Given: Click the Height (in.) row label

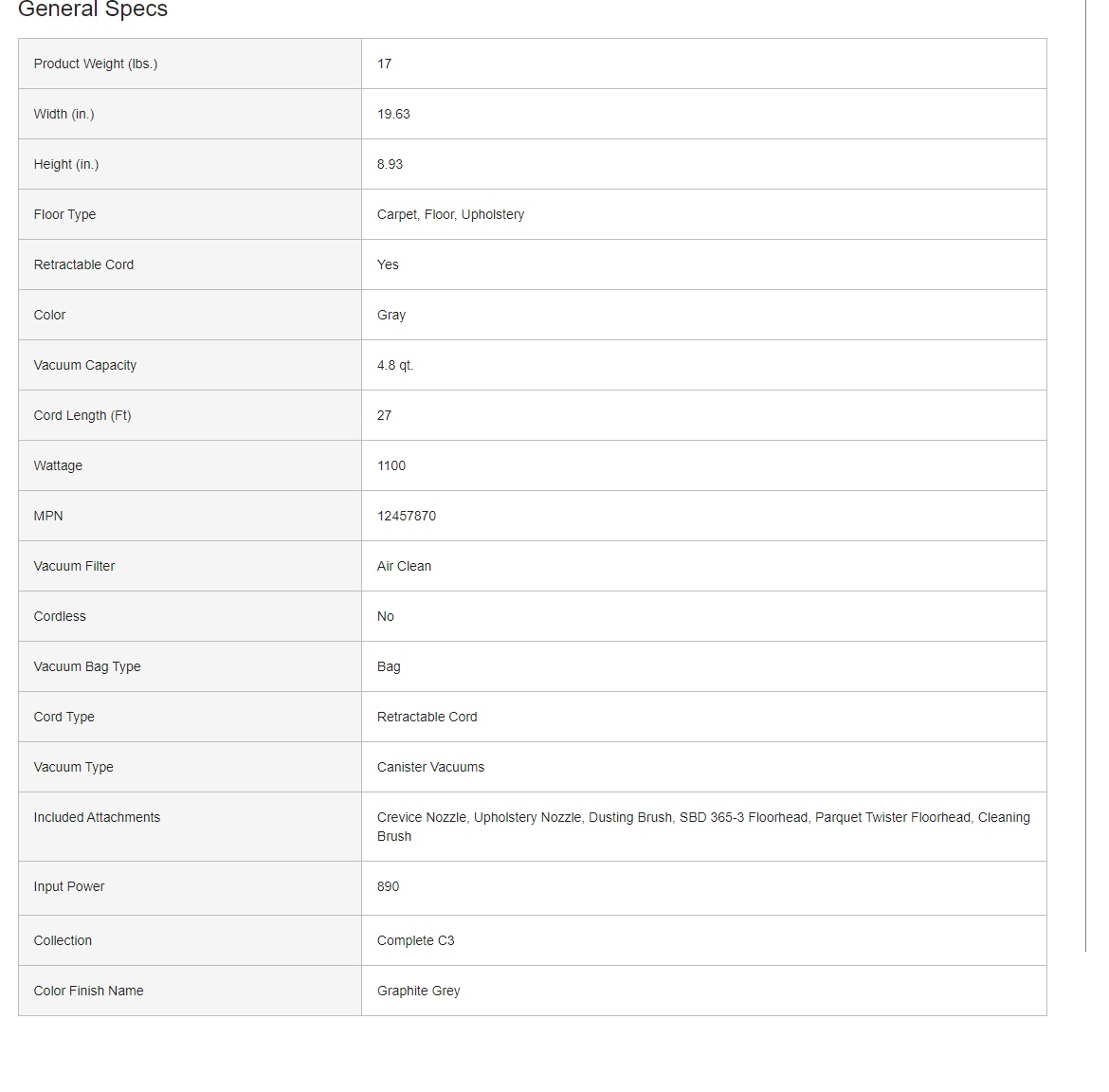Looking at the screenshot, I should [x=66, y=164].
